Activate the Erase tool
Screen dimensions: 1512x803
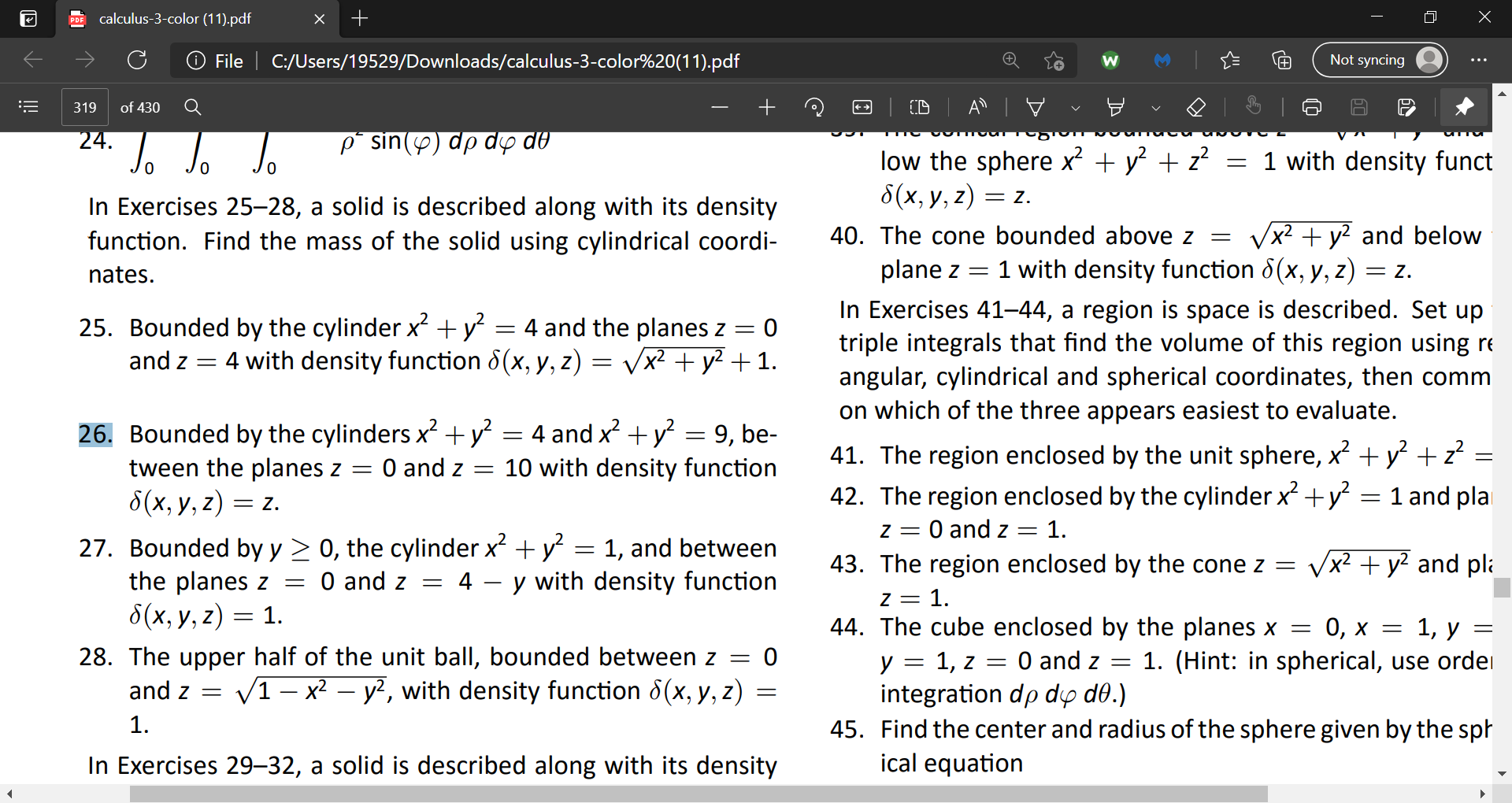[1197, 107]
